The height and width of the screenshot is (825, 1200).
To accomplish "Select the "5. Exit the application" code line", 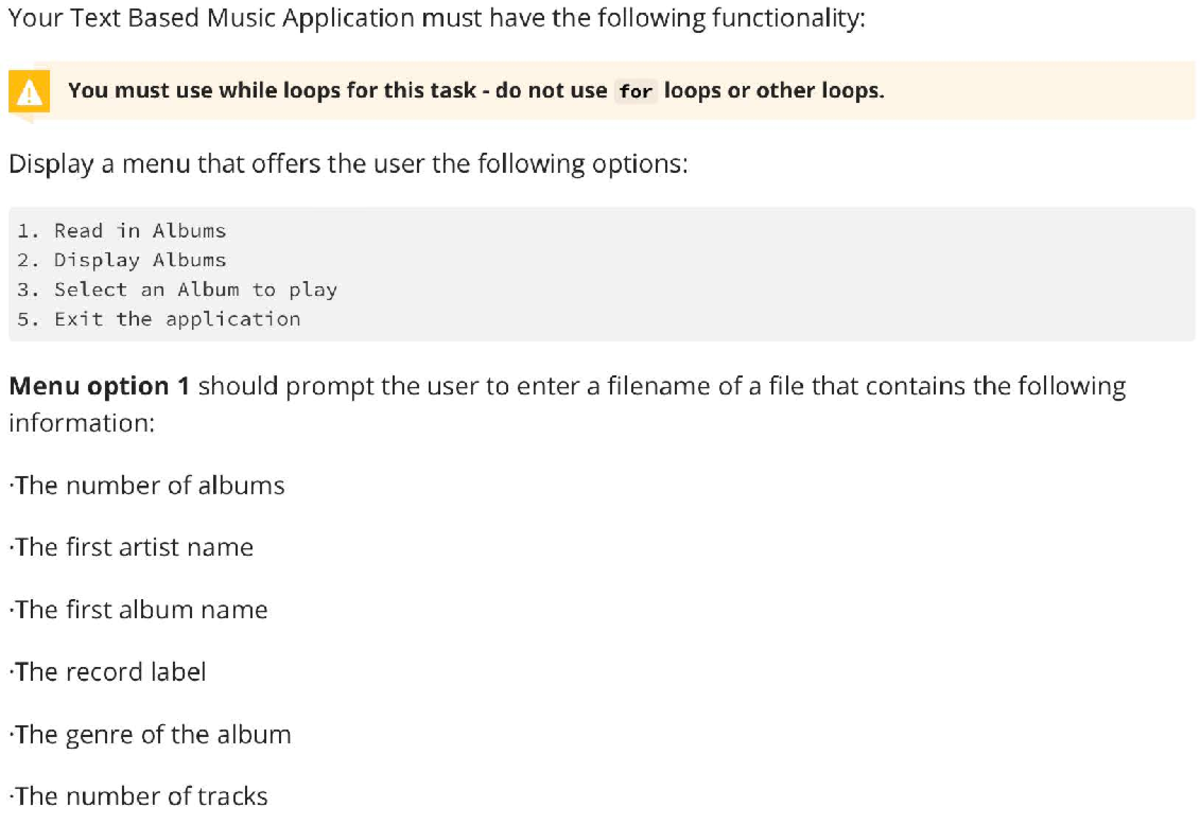I will tap(159, 319).
